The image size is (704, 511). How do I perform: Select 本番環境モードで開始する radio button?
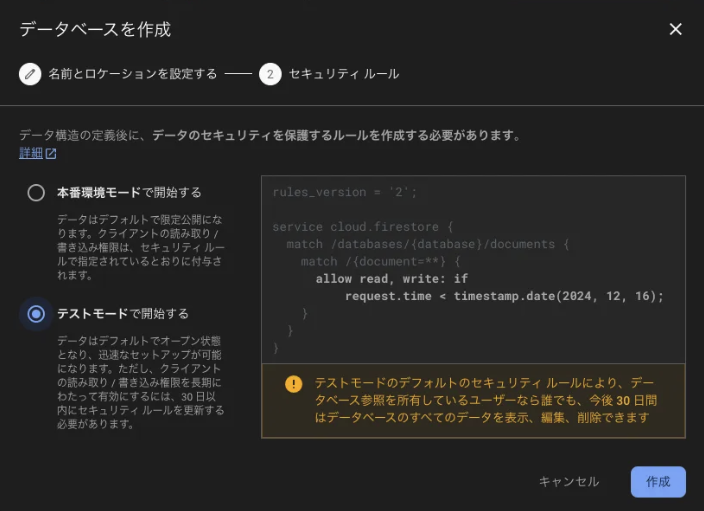[x=36, y=193]
